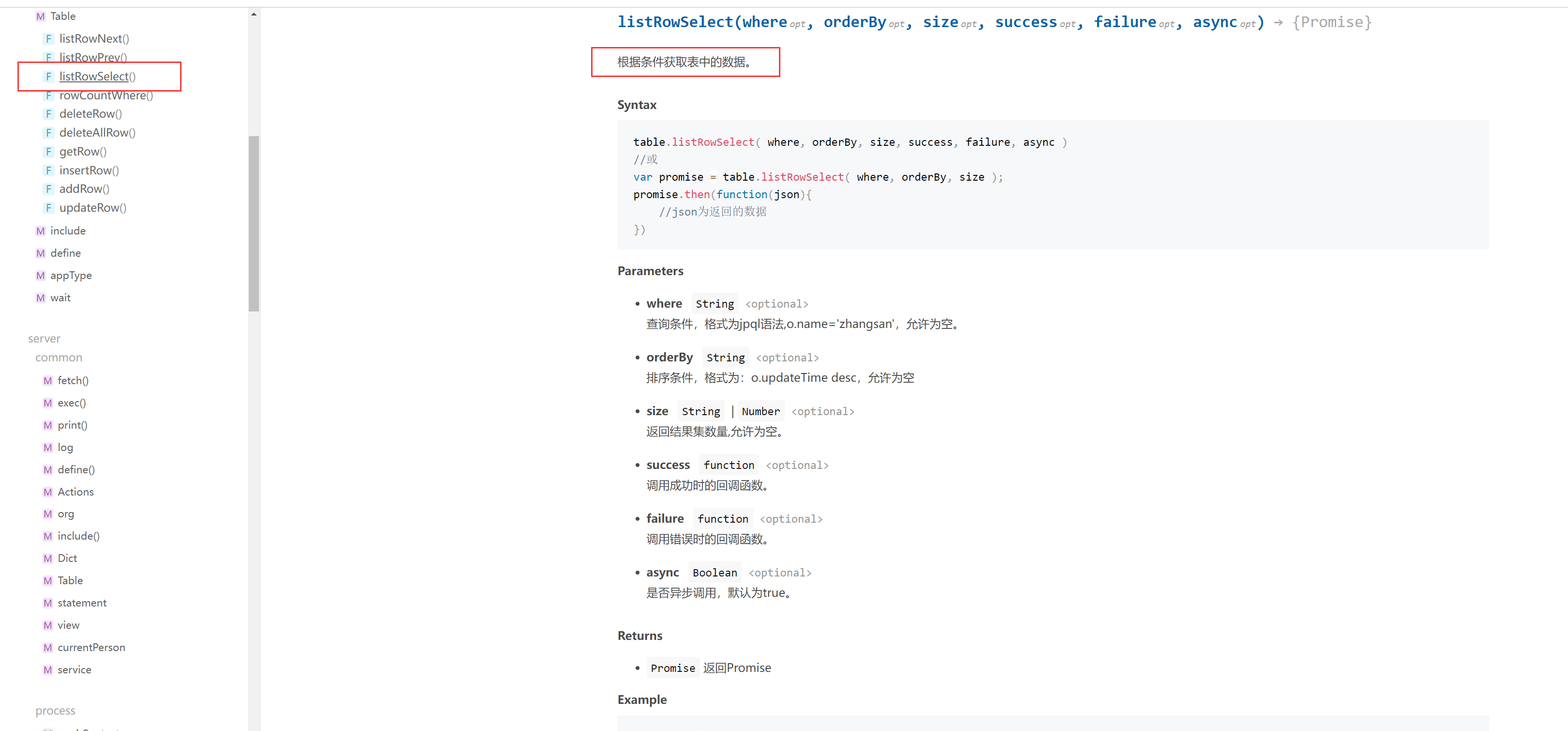Open the rowCountWhere() entry

click(106, 95)
